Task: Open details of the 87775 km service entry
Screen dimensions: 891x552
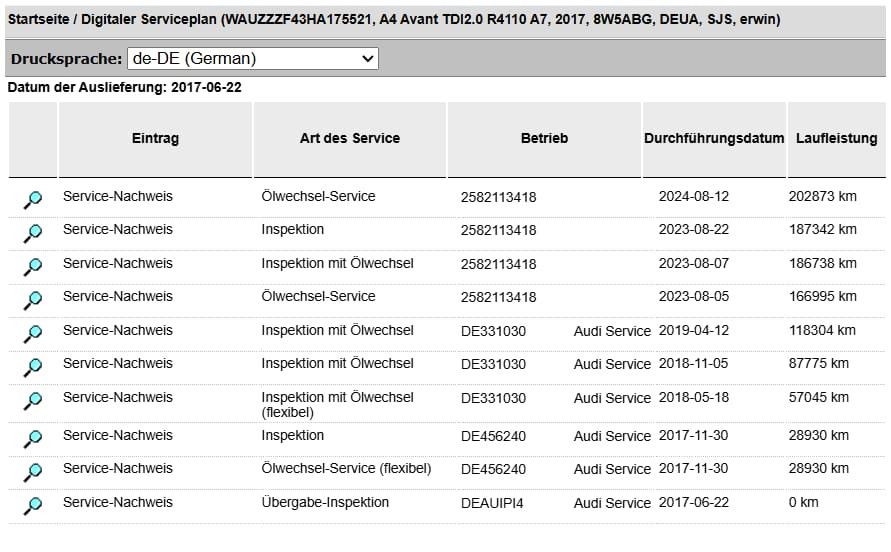Action: (33, 367)
